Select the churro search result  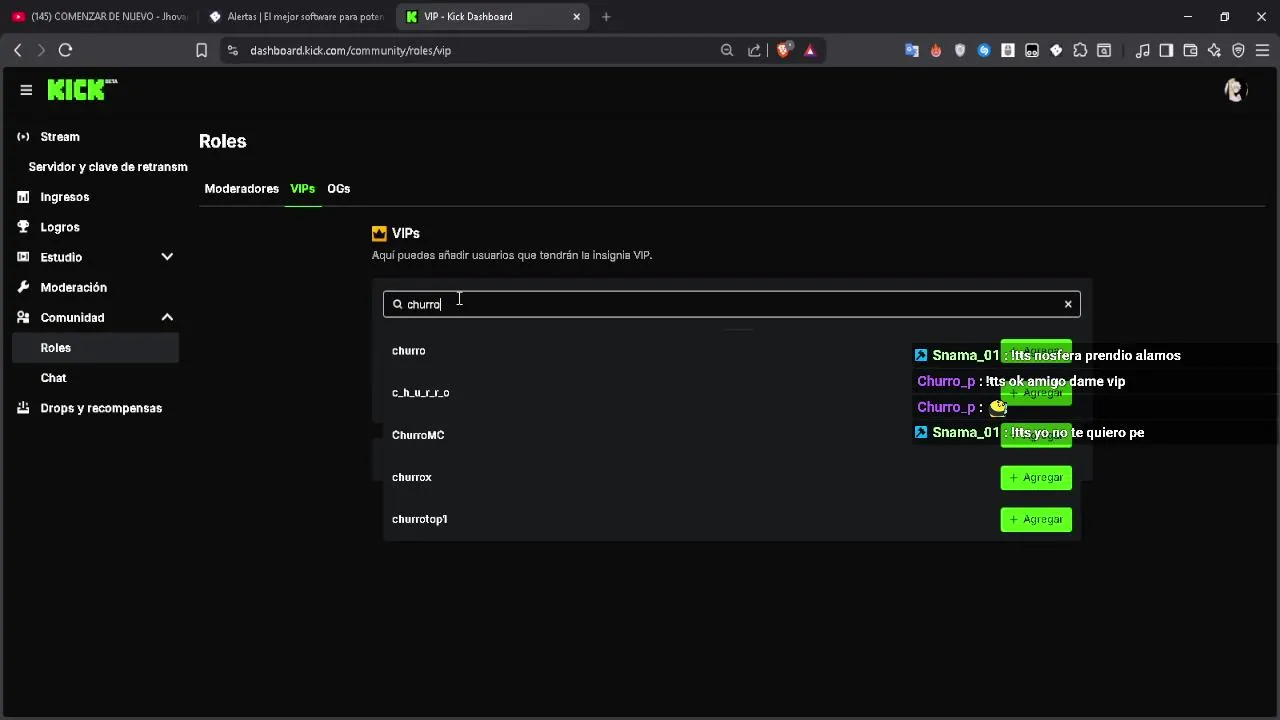point(409,351)
